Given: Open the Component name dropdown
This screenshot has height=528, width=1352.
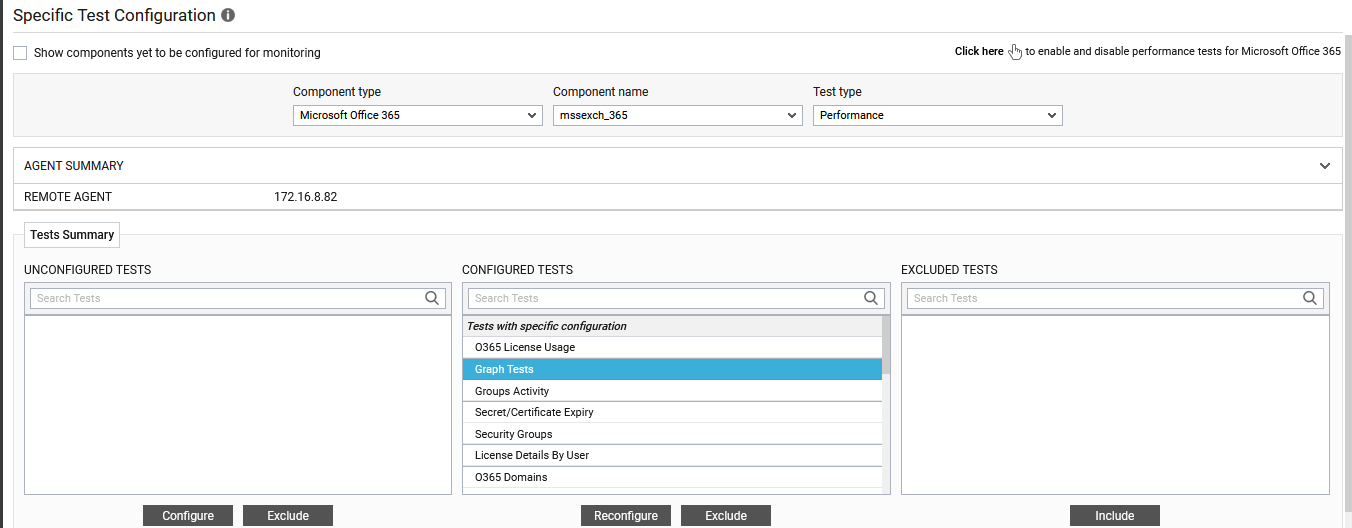Looking at the screenshot, I should point(678,115).
